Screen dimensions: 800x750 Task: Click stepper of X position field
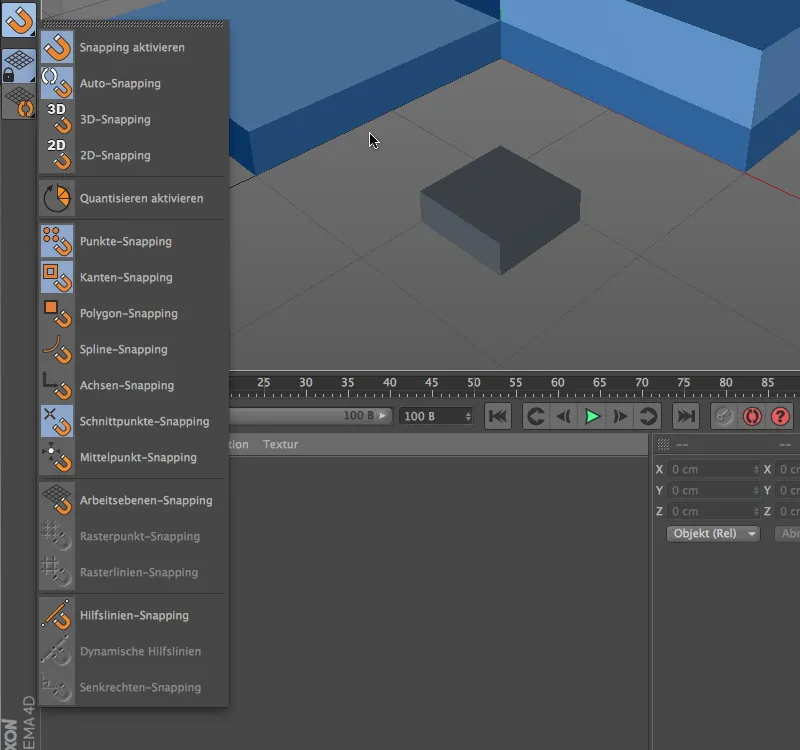click(756, 469)
